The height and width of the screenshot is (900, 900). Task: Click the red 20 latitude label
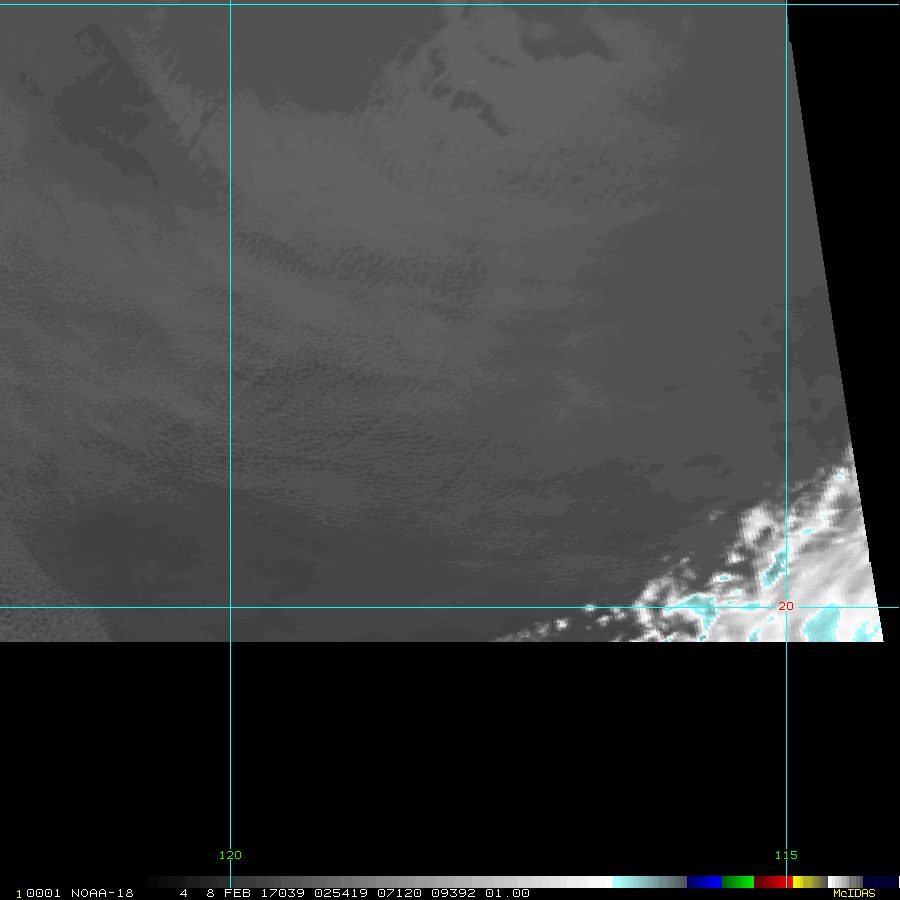[x=785, y=606]
